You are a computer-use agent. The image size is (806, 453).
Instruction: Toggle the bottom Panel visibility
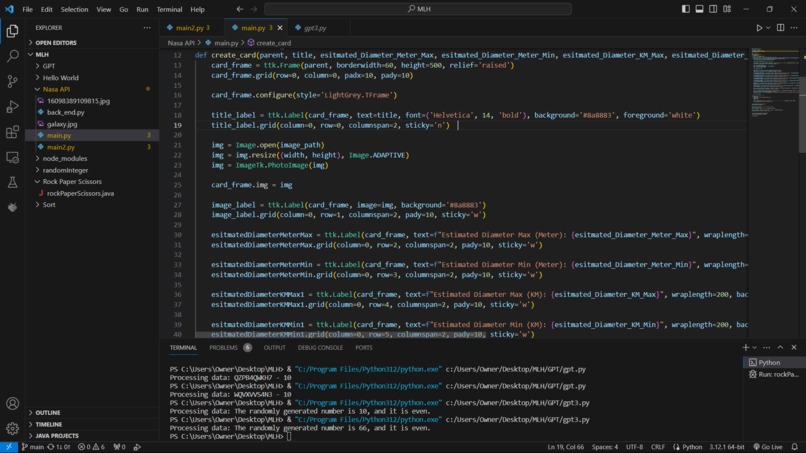700,9
